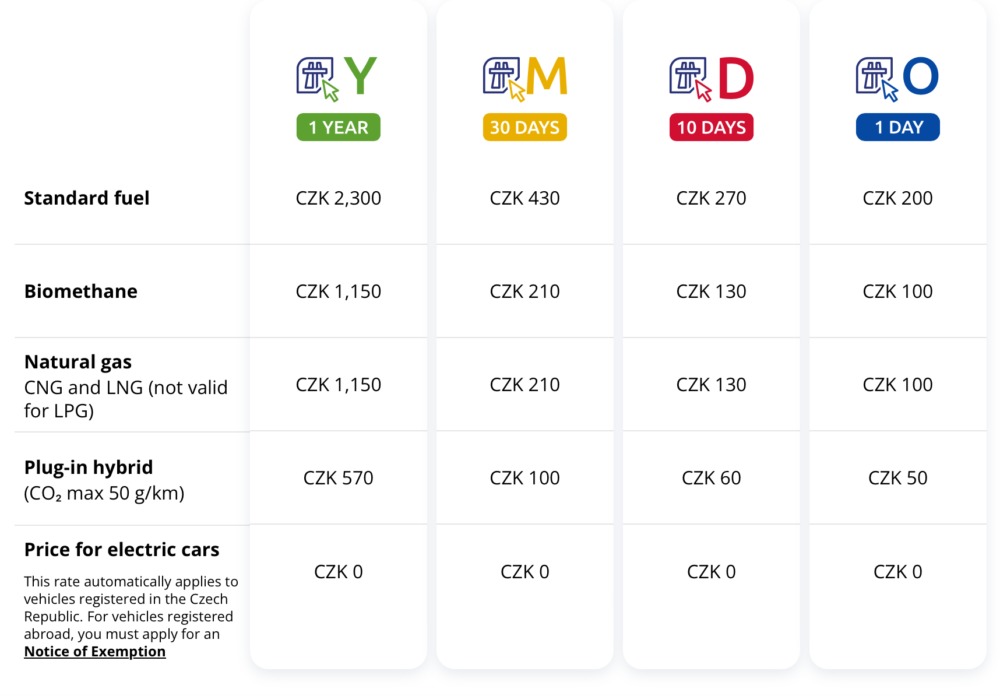Image resolution: width=1000 pixels, height=696 pixels.
Task: Click the CZK 60 plug-in hybrid price
Action: (711, 478)
